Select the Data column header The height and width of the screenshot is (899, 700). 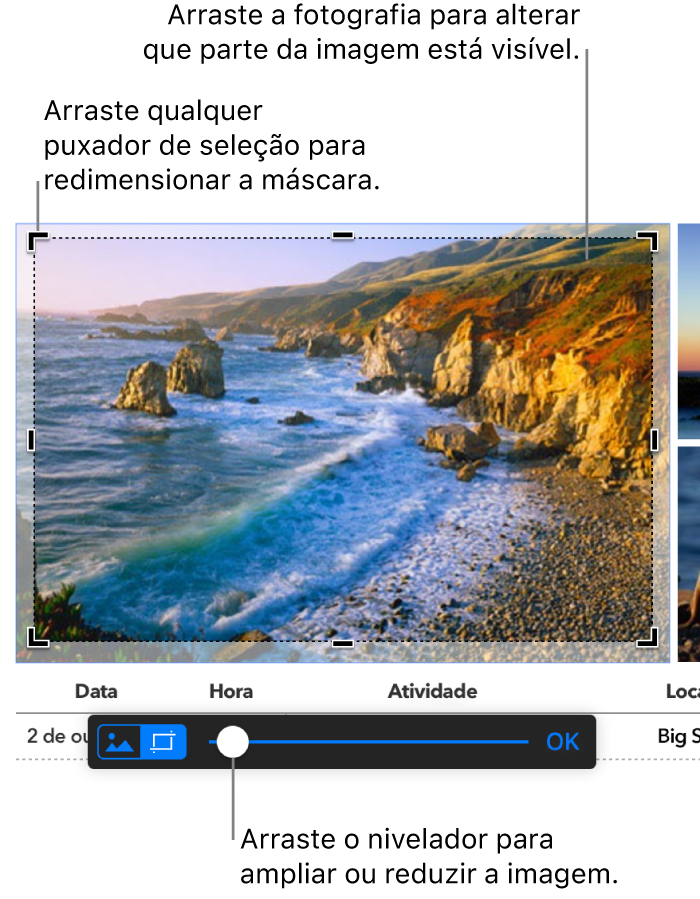(96, 691)
